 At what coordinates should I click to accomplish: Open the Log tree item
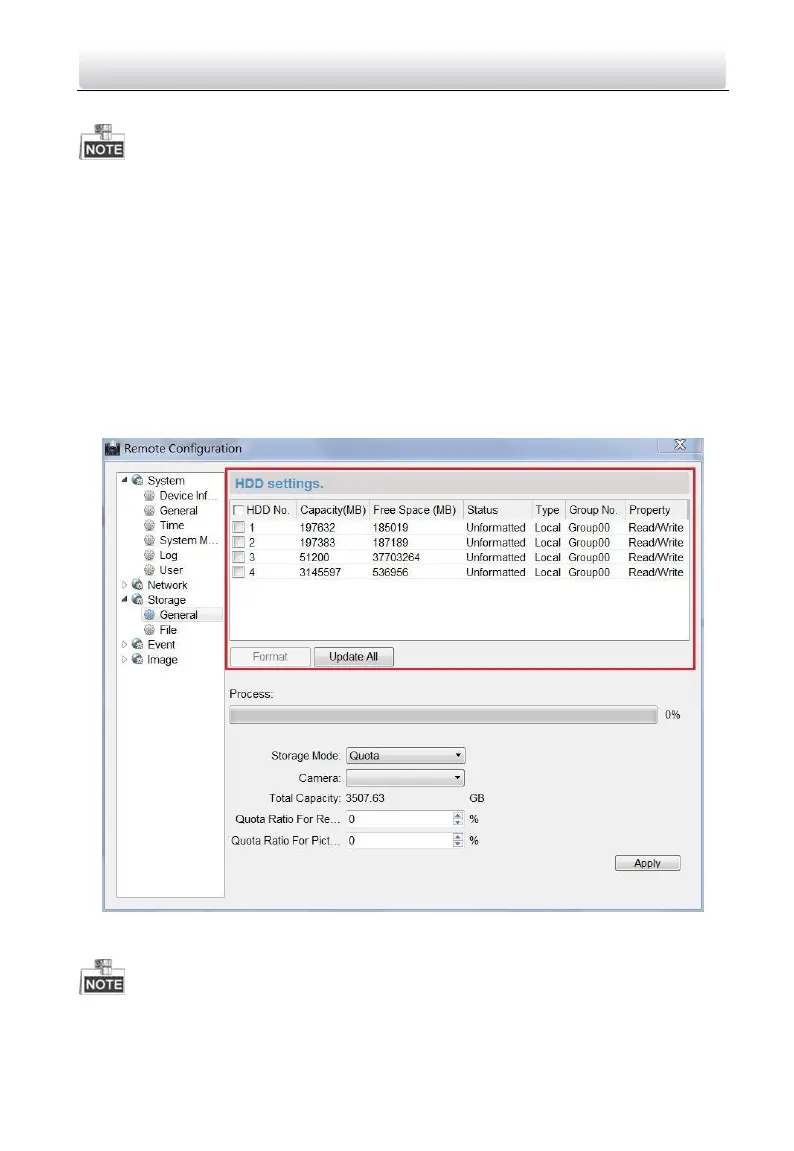coord(168,555)
